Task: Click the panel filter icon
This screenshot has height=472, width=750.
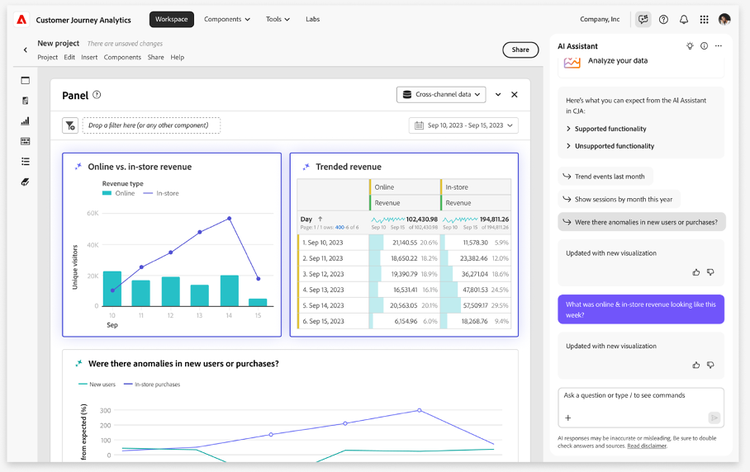Action: pos(70,125)
